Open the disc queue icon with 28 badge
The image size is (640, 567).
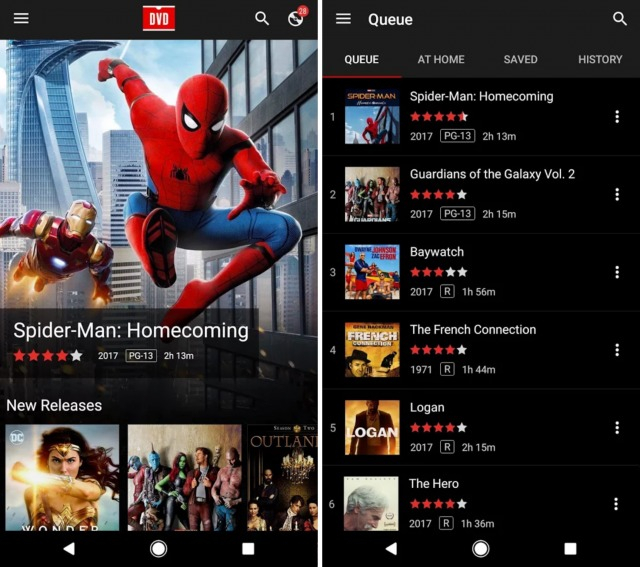(296, 17)
